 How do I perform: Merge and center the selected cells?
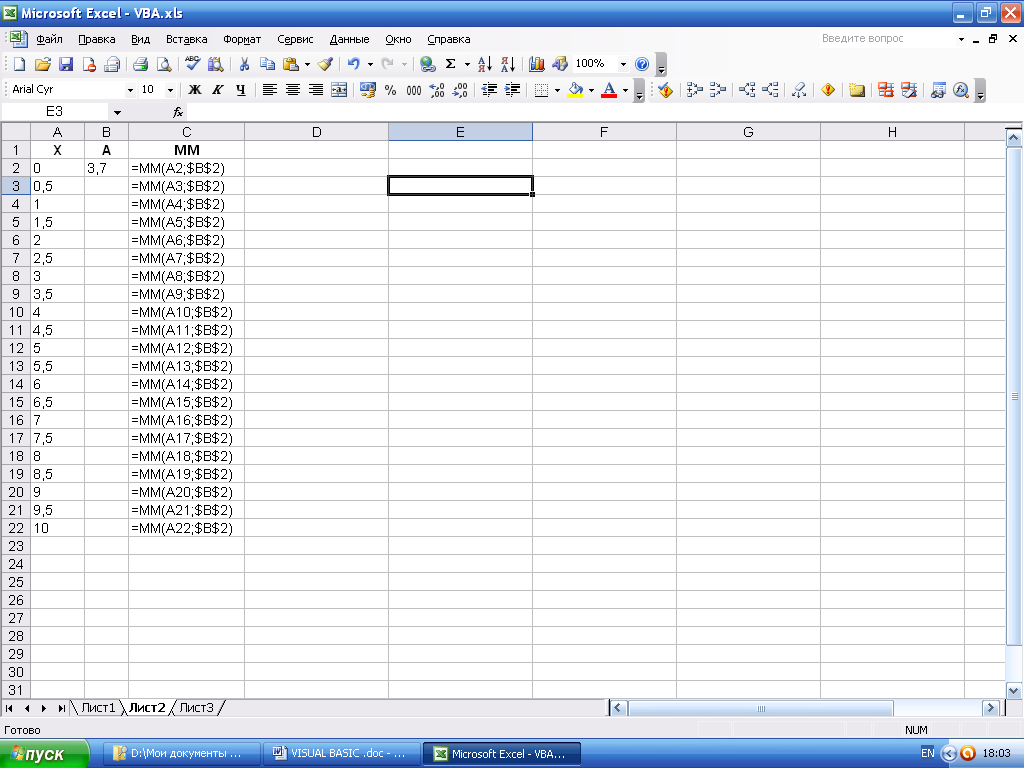click(339, 90)
